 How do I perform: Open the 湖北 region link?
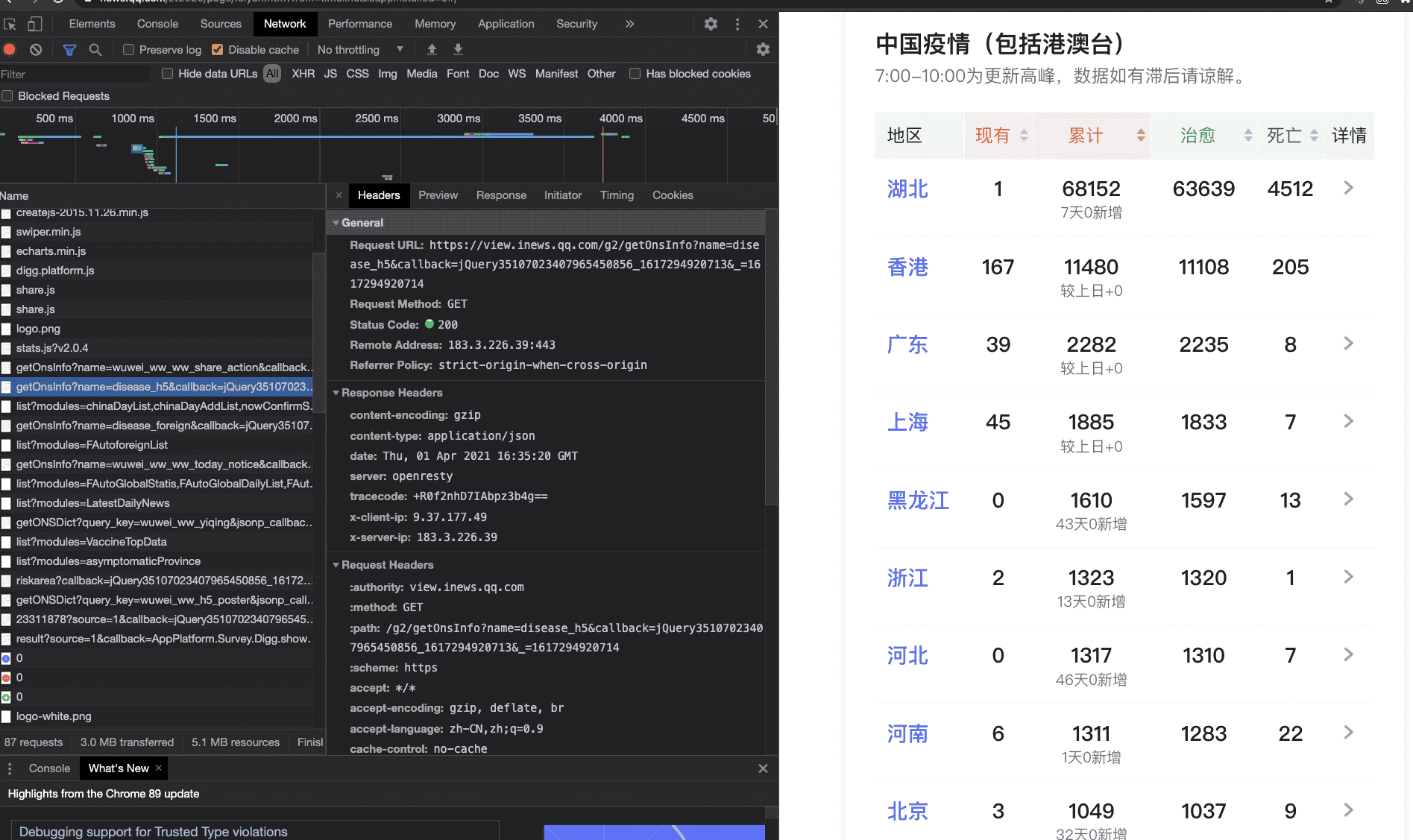[x=907, y=189]
